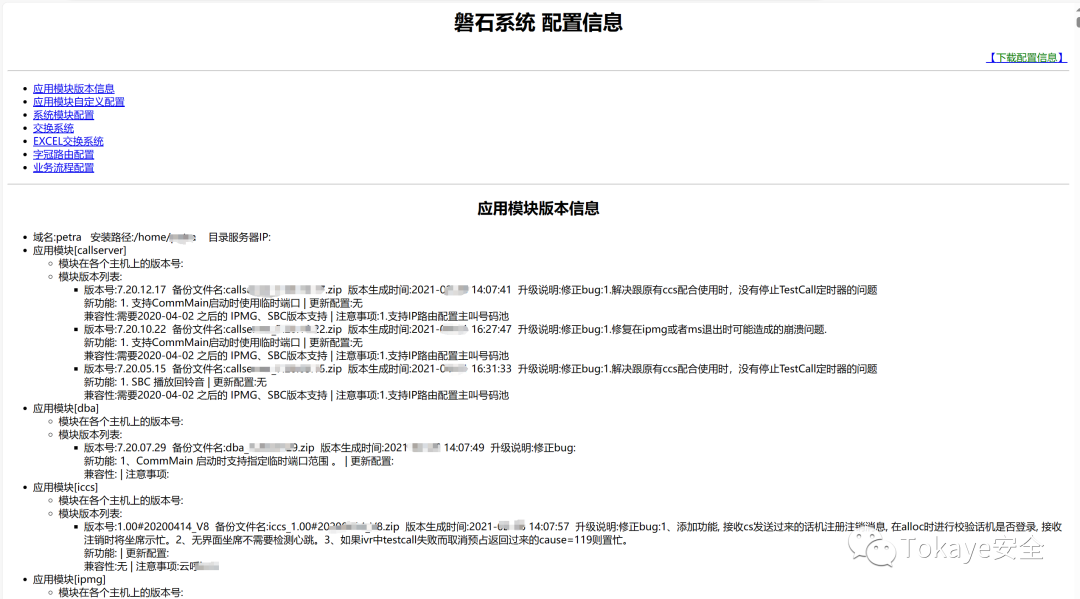Click 修复在ipmg或者ms退出时 upgrade note
The image size is (1080, 599).
pyautogui.click(x=672, y=329)
